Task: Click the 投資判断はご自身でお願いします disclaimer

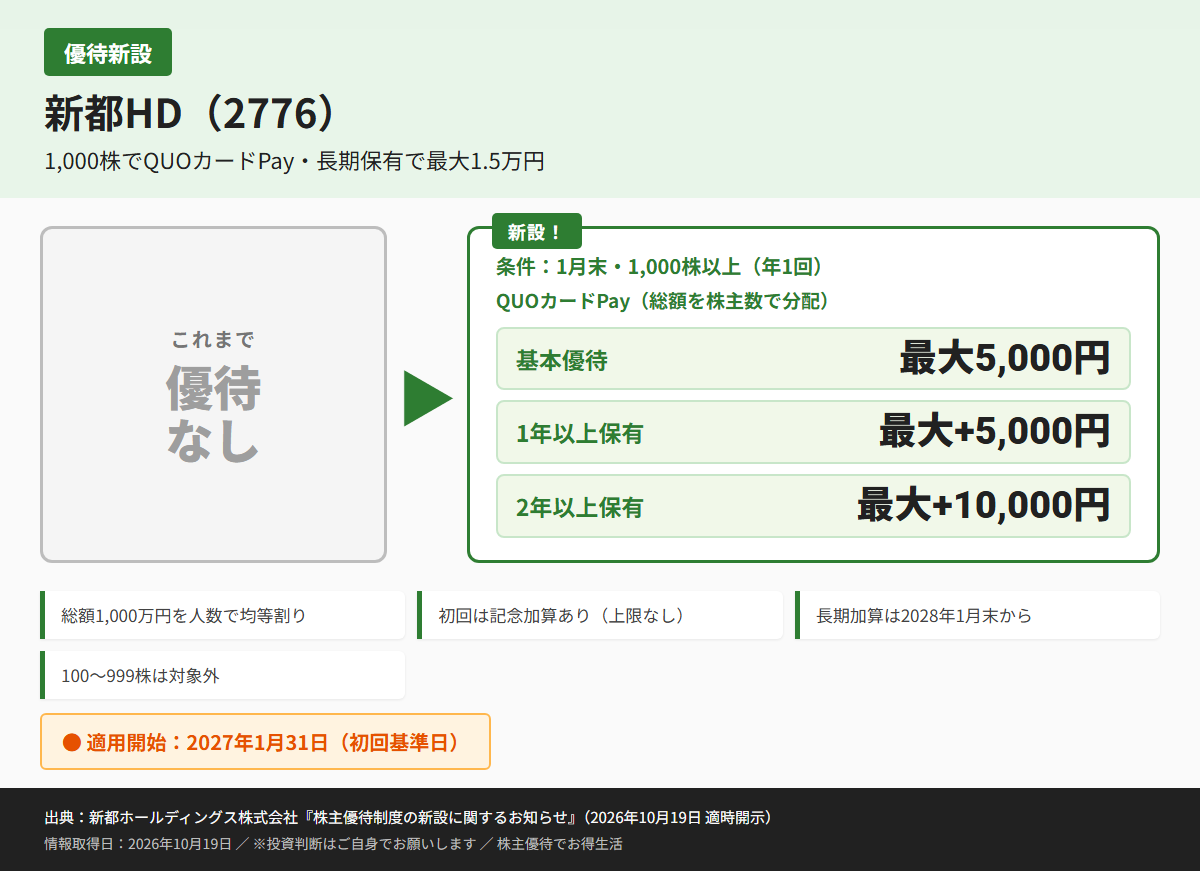Action: (364, 844)
